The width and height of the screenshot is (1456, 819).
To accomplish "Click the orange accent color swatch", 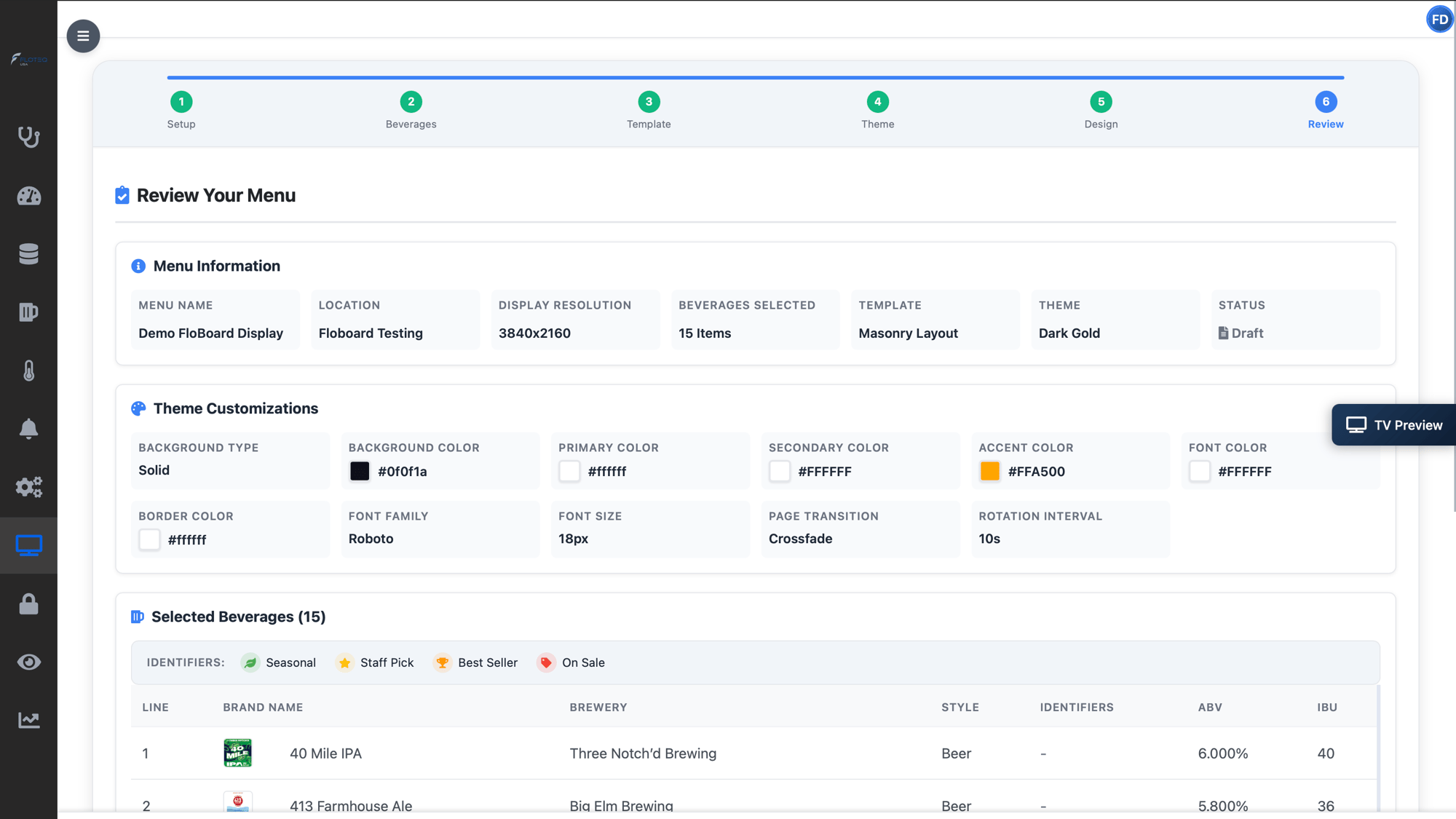I will (x=989, y=471).
